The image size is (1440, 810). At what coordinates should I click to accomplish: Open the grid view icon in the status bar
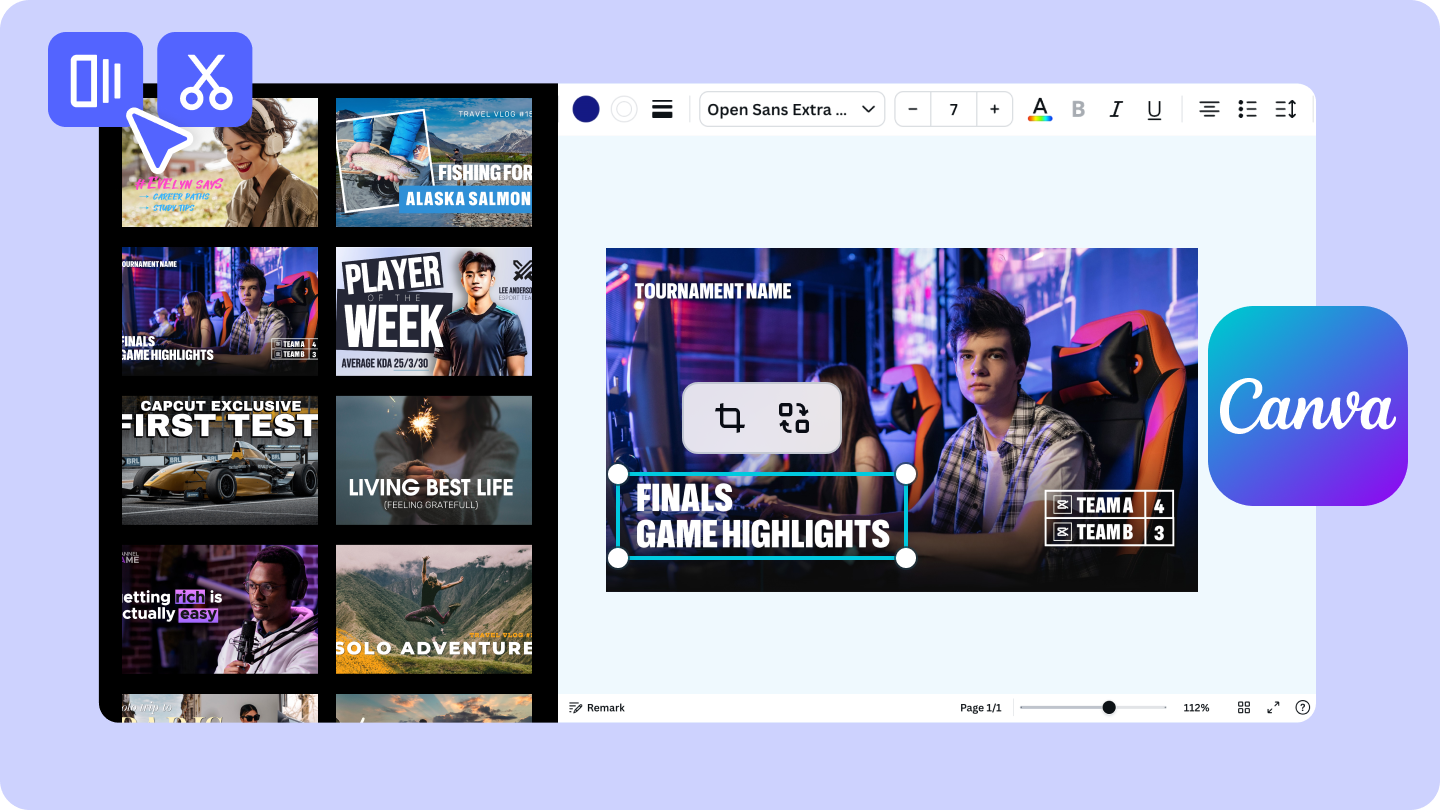tap(1244, 707)
